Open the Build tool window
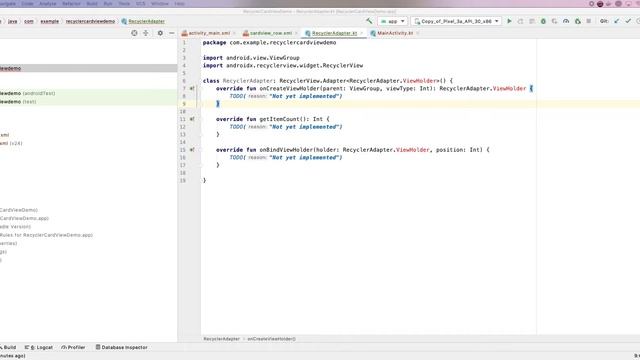 click(8, 347)
